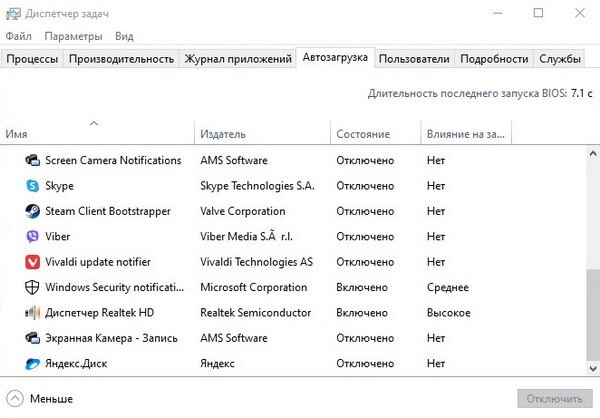Sort by the Состояние column header
The width and height of the screenshot is (600, 418).
pyautogui.click(x=376, y=132)
